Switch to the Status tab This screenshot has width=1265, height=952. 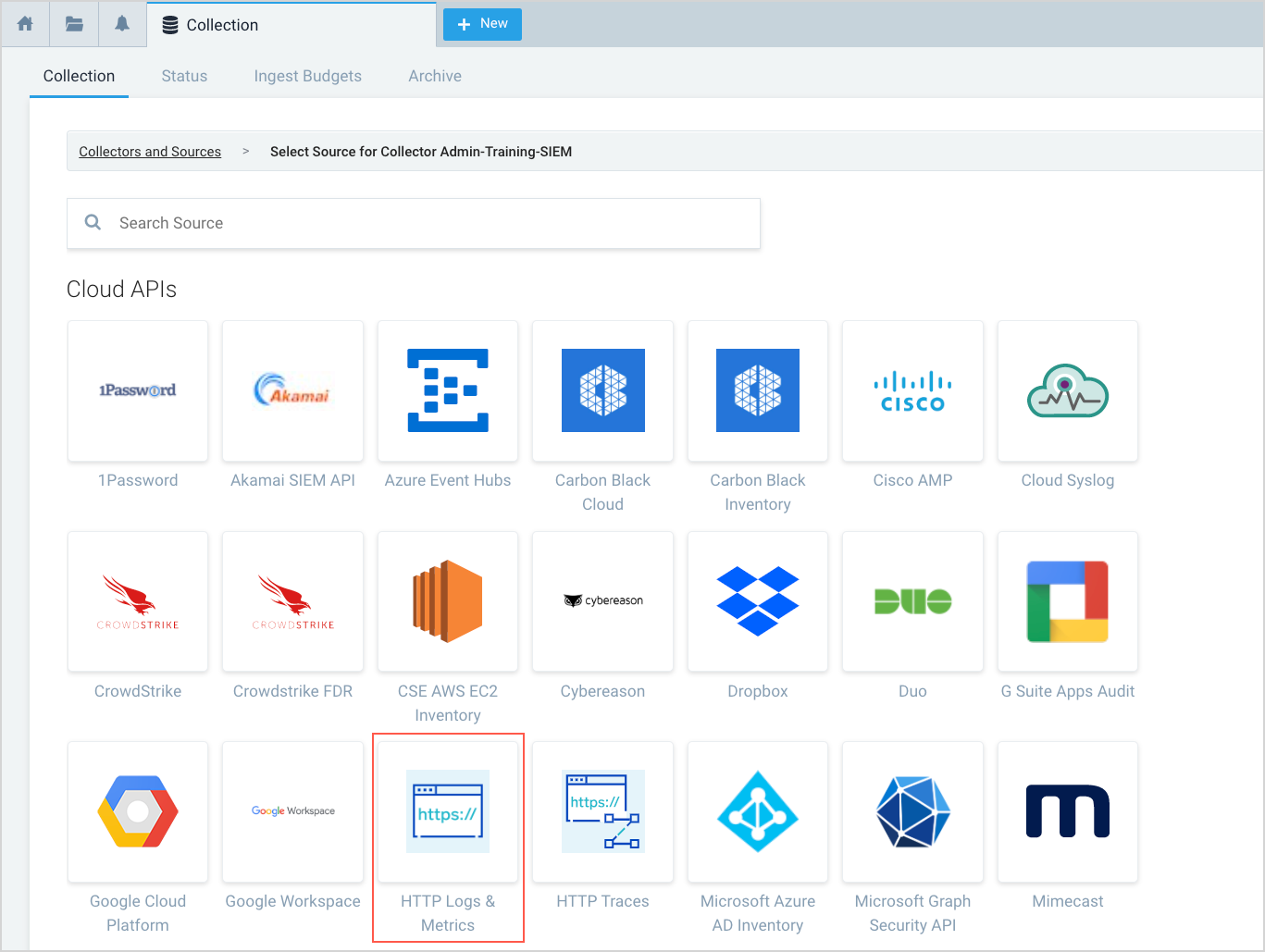(184, 76)
